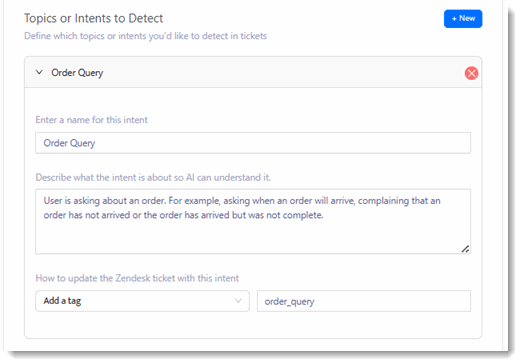Open the Add a tag dropdown
This screenshot has width=515, height=360.
point(142,301)
